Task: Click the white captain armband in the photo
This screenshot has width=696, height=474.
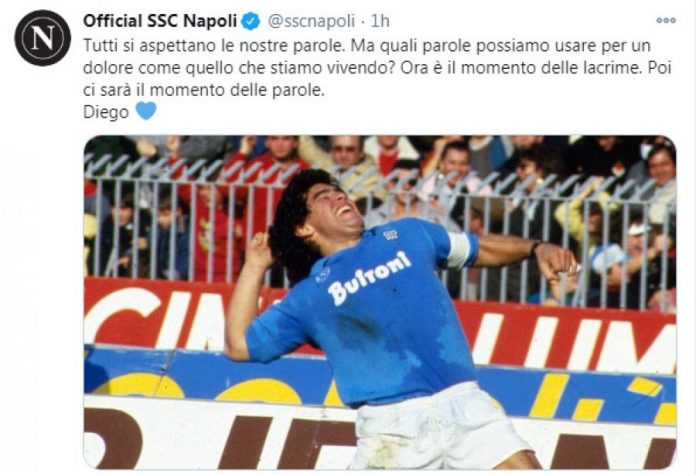Action: click(459, 250)
